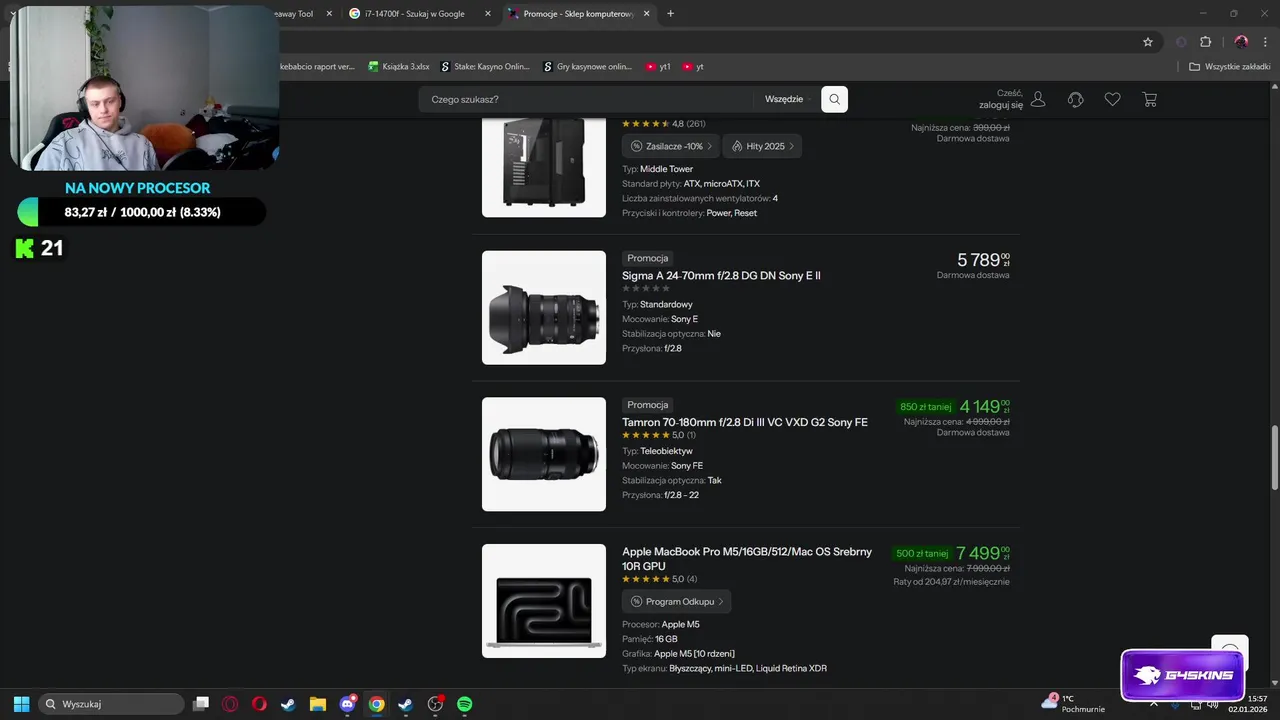Click the 7 499 zł MacBook price

pyautogui.click(x=983, y=553)
